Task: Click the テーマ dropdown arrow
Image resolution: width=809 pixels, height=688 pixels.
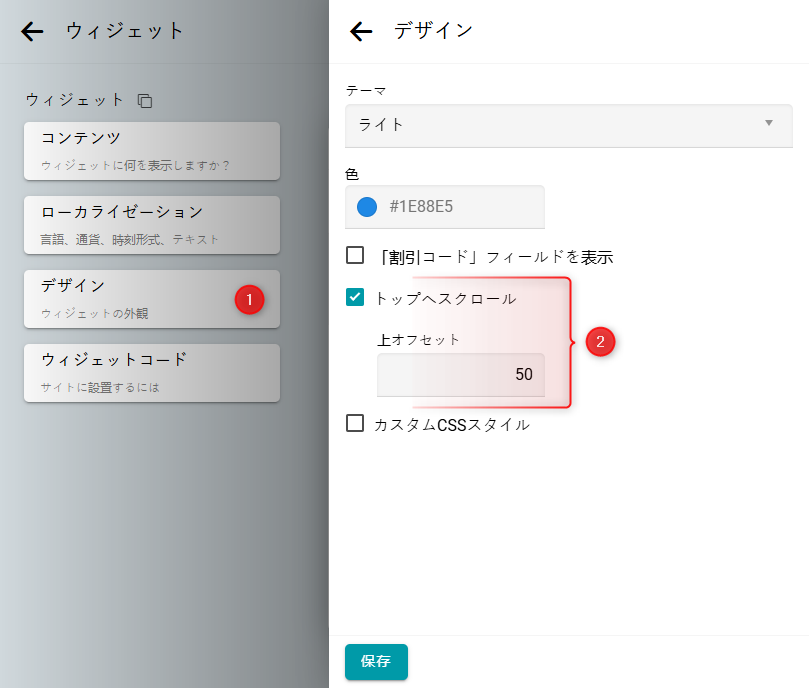Action: [768, 123]
